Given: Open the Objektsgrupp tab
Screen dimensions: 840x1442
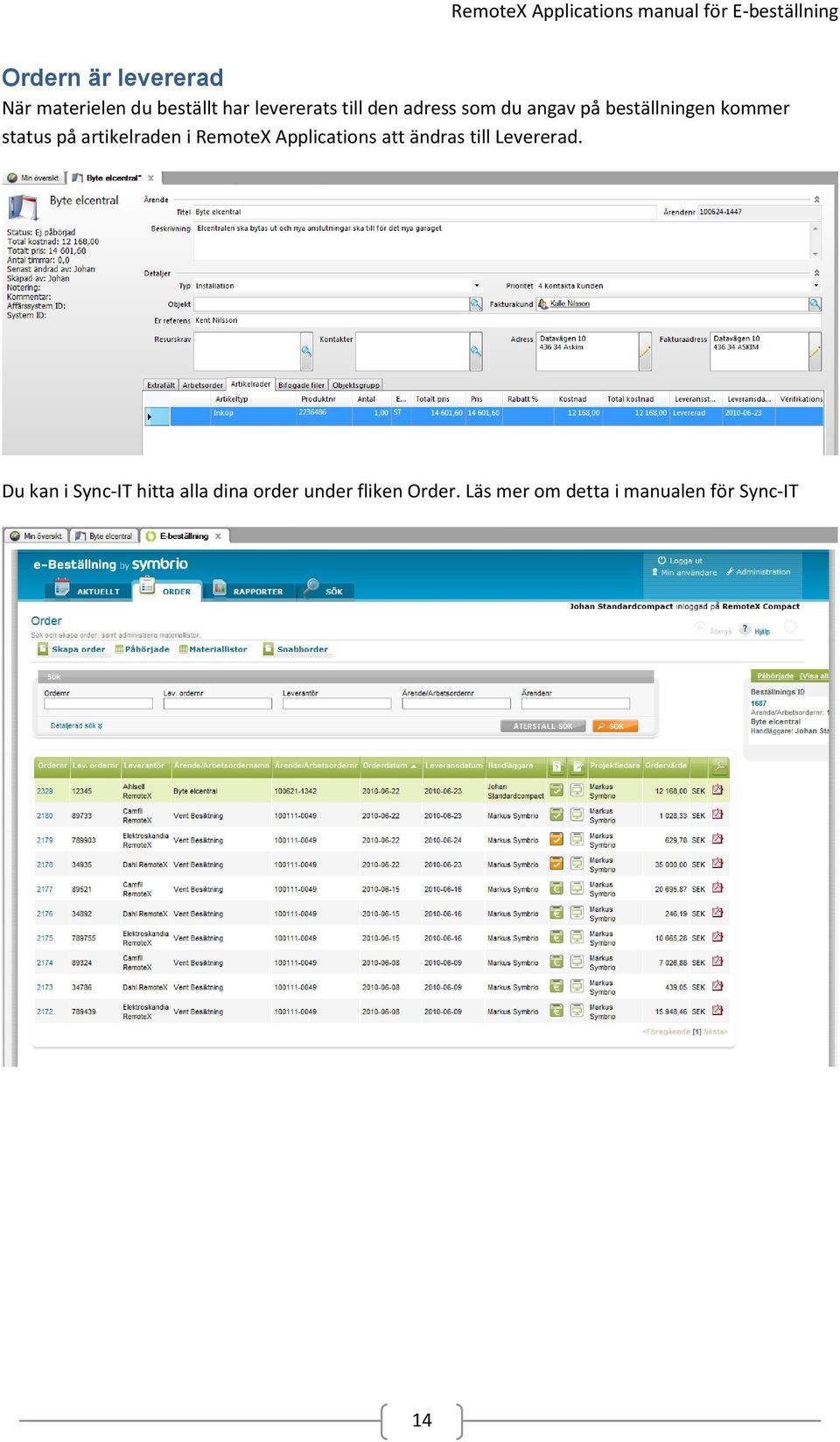Looking at the screenshot, I should point(356,385).
